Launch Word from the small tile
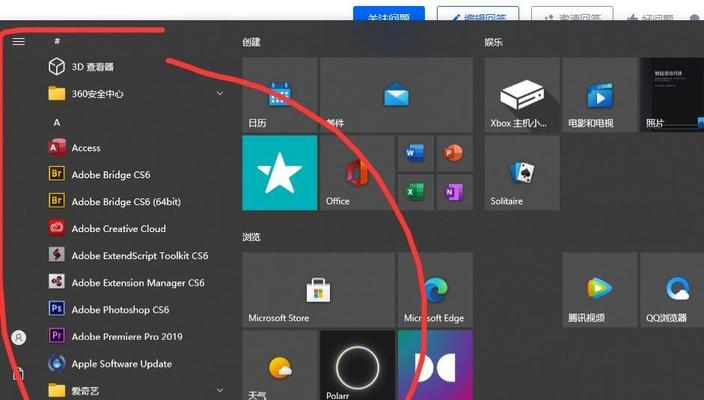Viewport: 704px width, 400px height. [416, 153]
